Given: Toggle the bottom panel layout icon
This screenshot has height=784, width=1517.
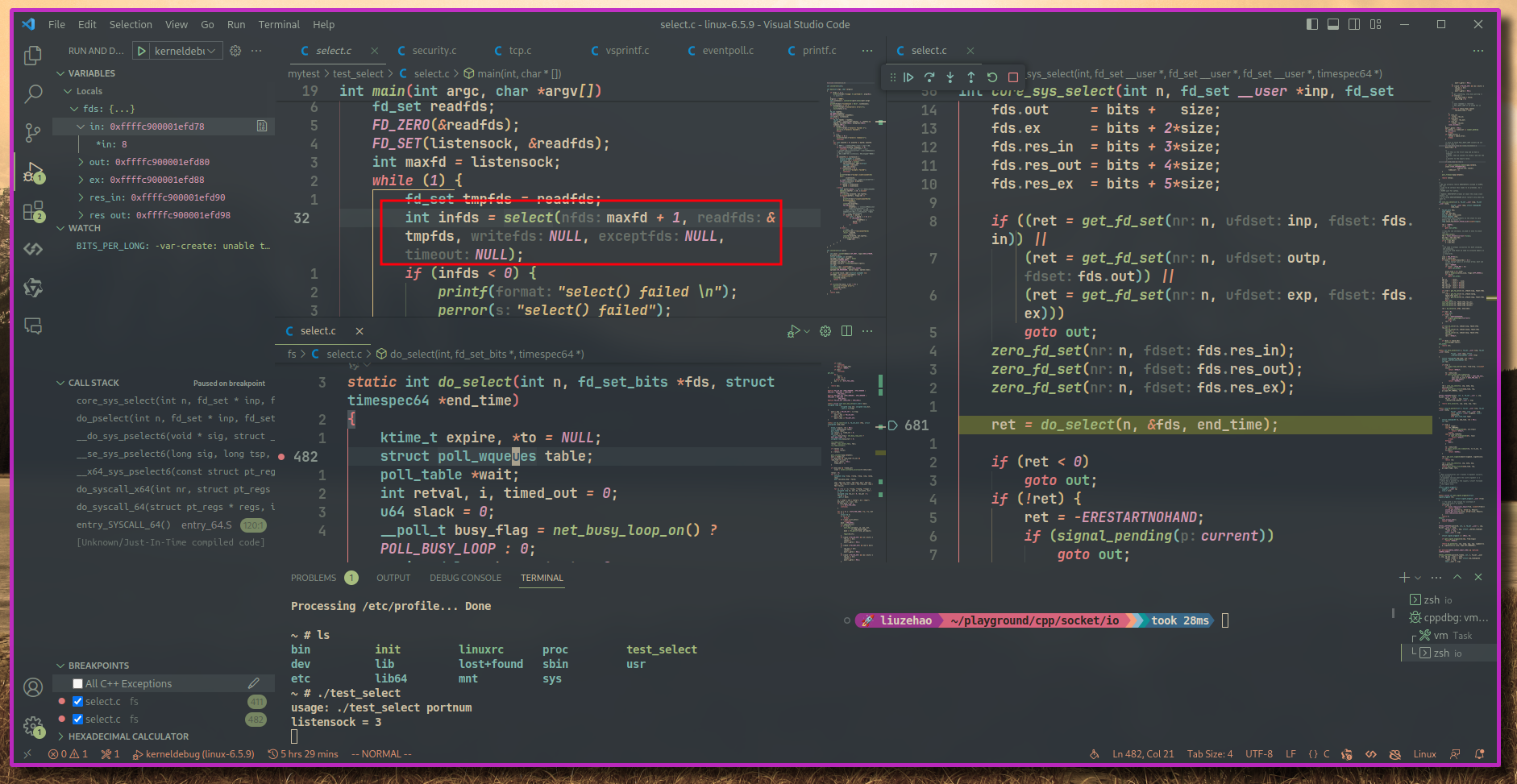Looking at the screenshot, I should point(1333,24).
